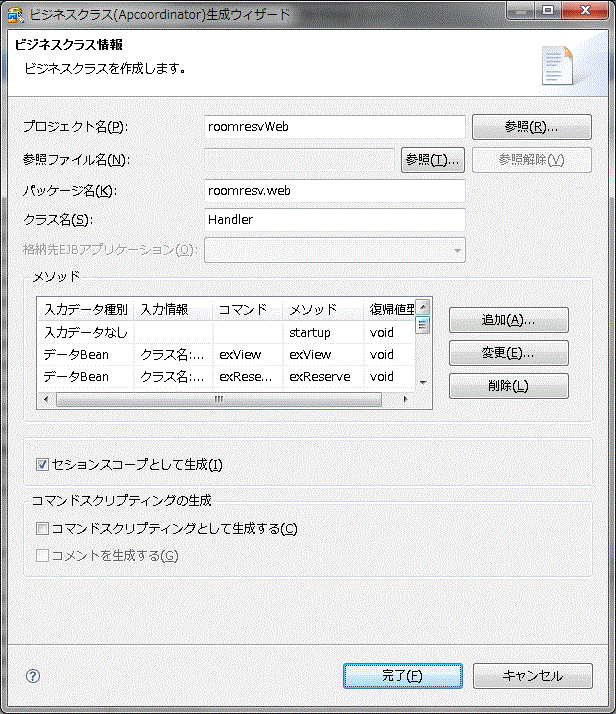The width and height of the screenshot is (616, 714).
Task: Click the exRese... command cell
Action: (x=248, y=377)
